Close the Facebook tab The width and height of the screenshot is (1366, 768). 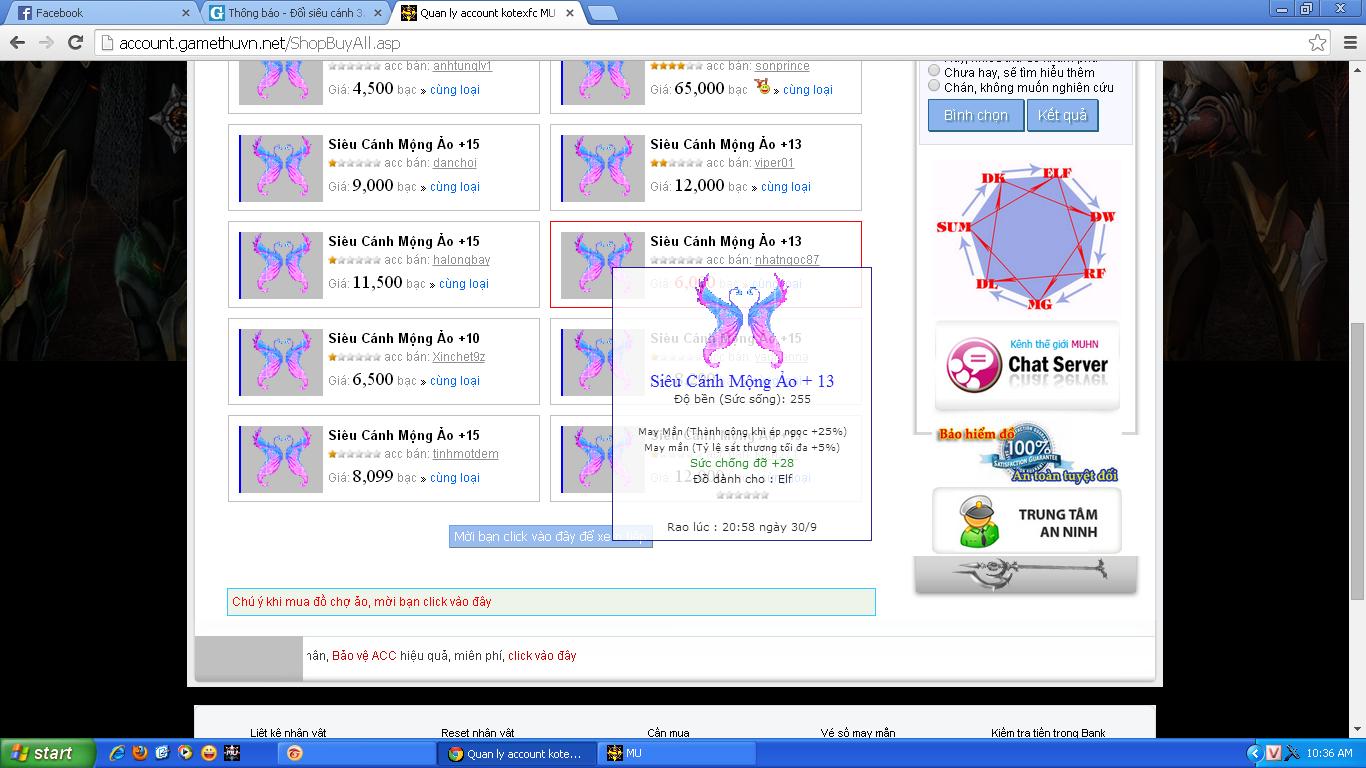[186, 13]
